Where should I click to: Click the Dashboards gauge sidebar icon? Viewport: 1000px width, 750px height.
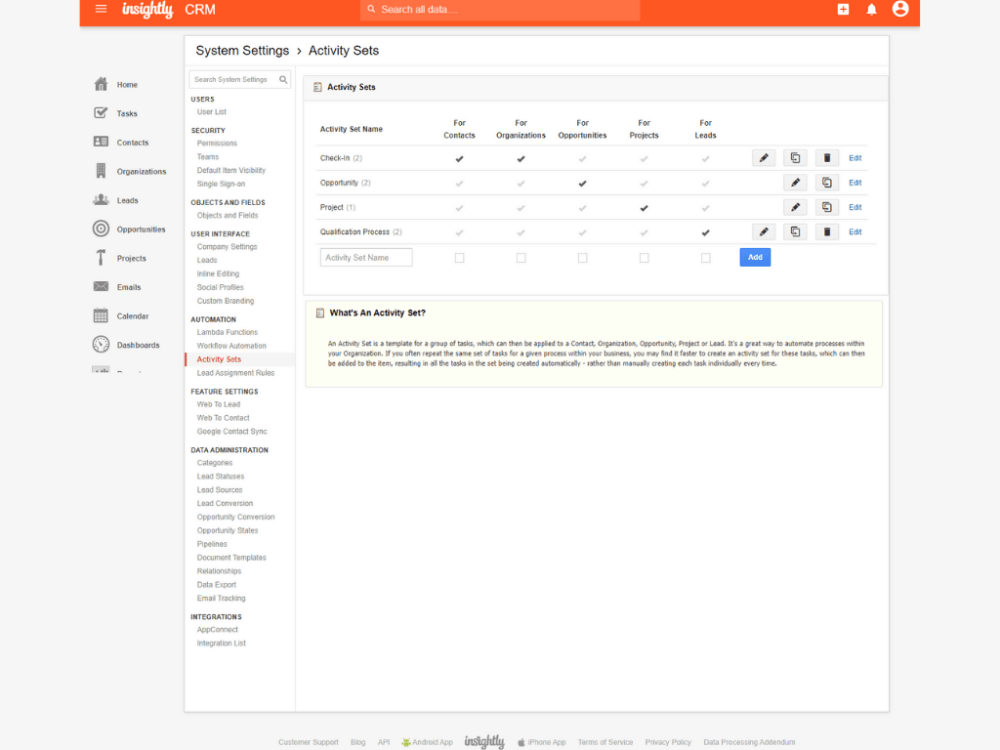101,344
